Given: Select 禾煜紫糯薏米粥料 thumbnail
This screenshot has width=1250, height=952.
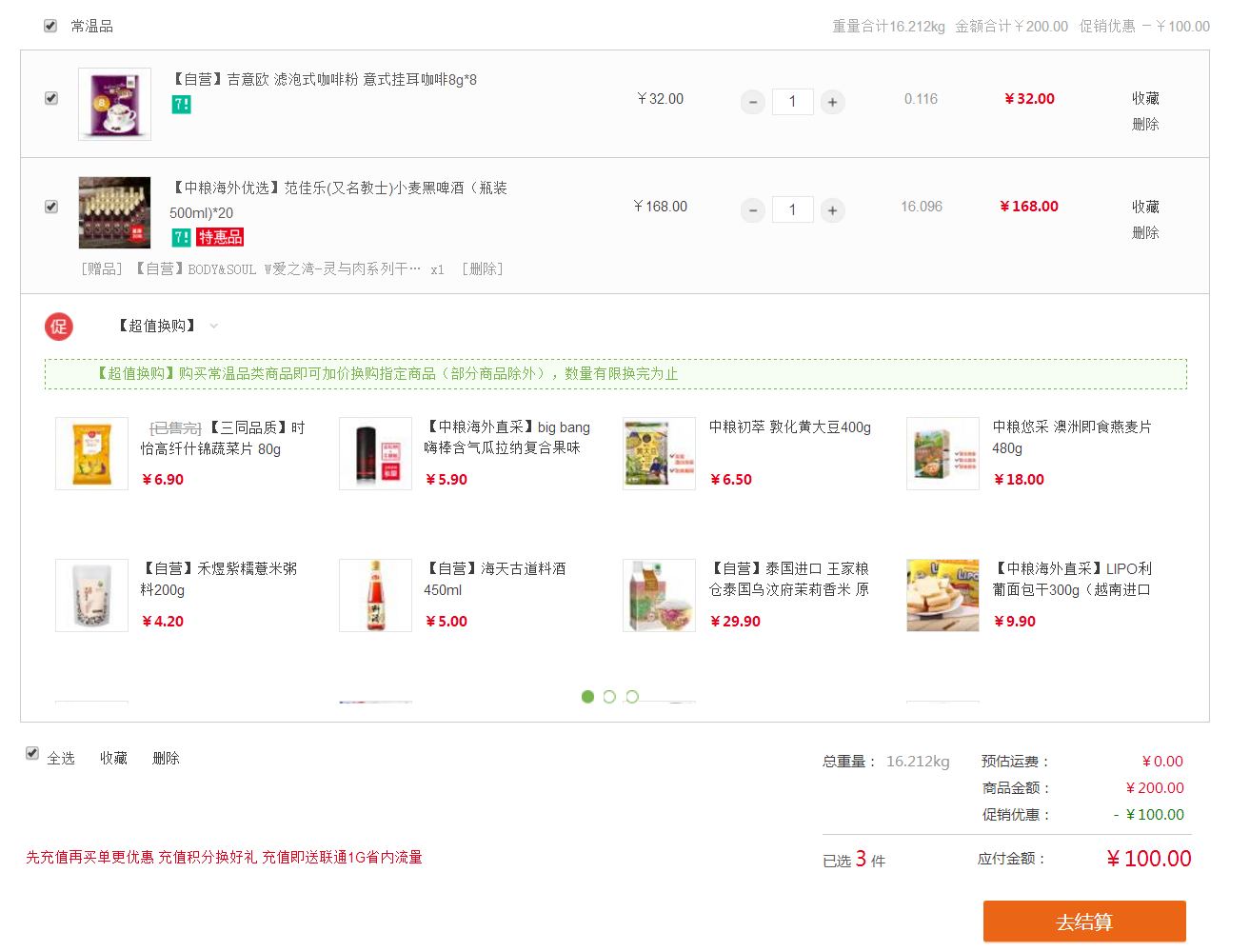Looking at the screenshot, I should pos(91,595).
